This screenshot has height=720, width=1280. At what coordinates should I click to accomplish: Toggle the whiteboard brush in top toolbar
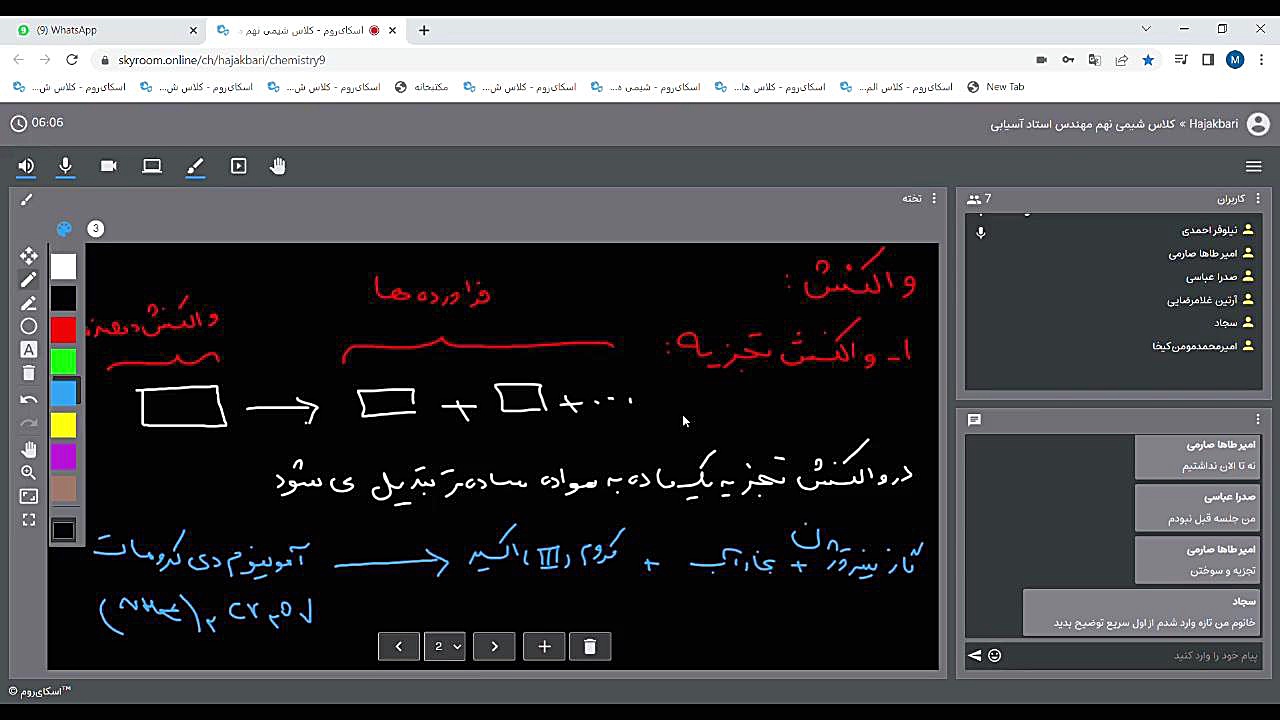point(195,166)
